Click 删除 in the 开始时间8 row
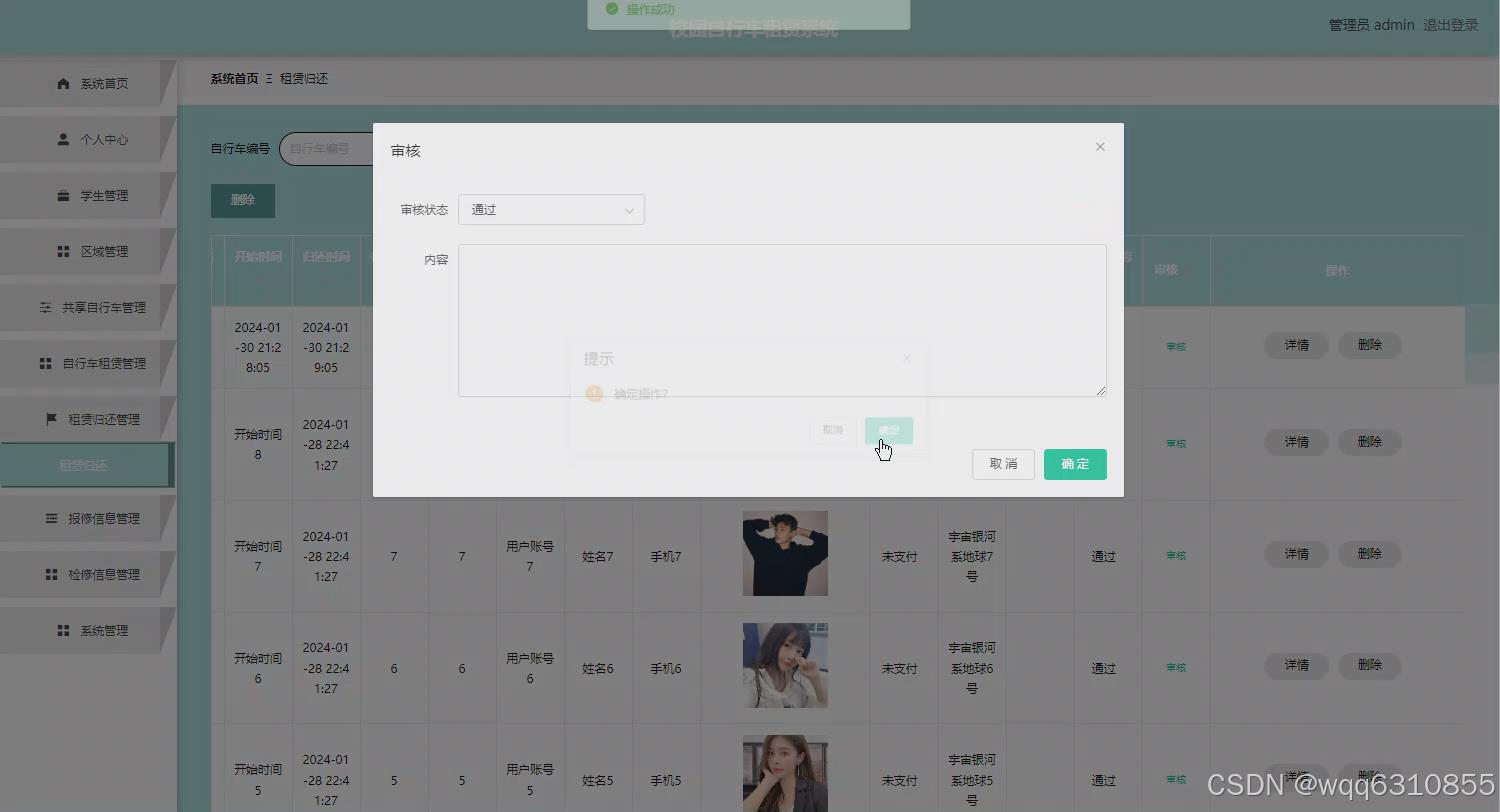Image resolution: width=1500 pixels, height=812 pixels. [x=1369, y=442]
